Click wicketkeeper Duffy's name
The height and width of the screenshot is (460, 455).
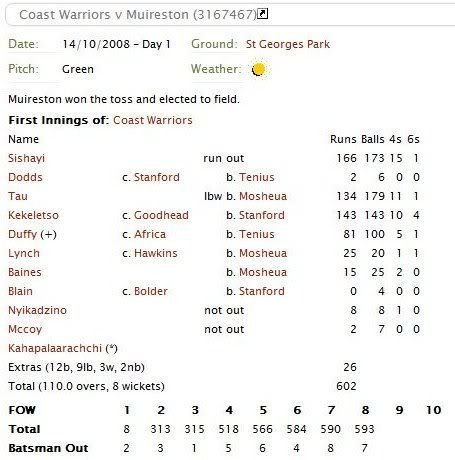[22, 234]
